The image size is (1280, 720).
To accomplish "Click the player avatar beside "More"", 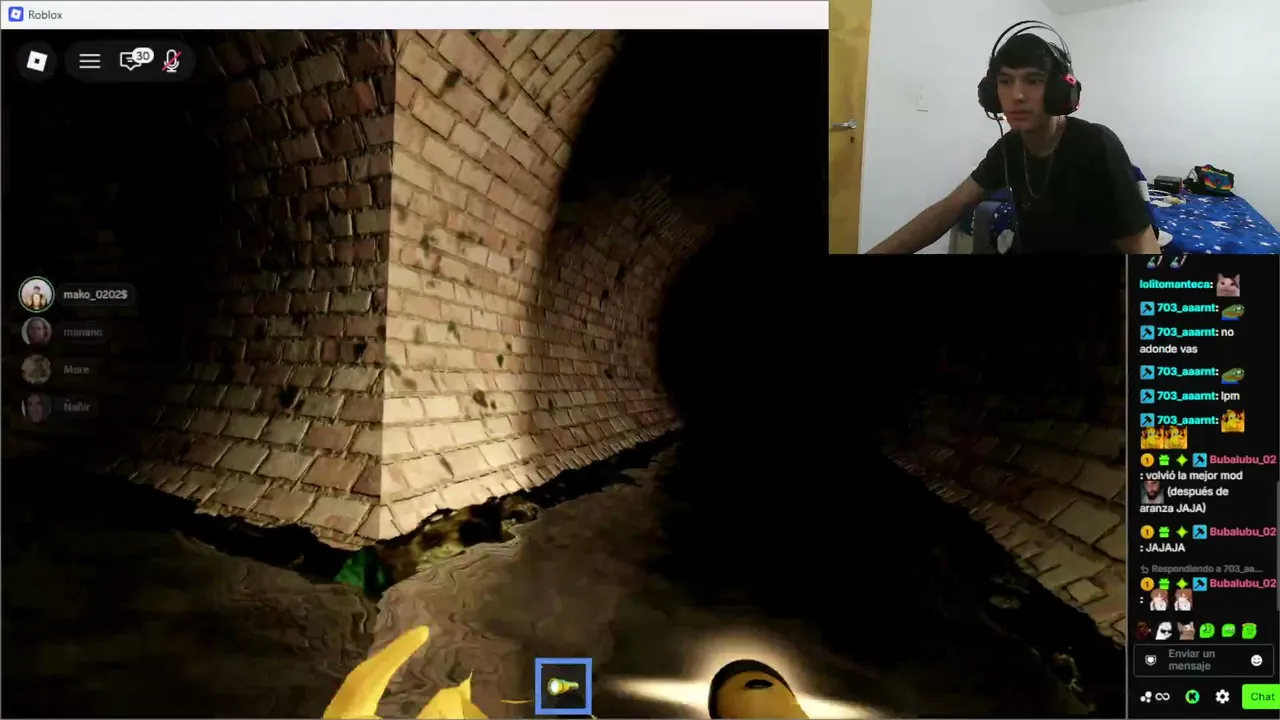I will click(36, 369).
